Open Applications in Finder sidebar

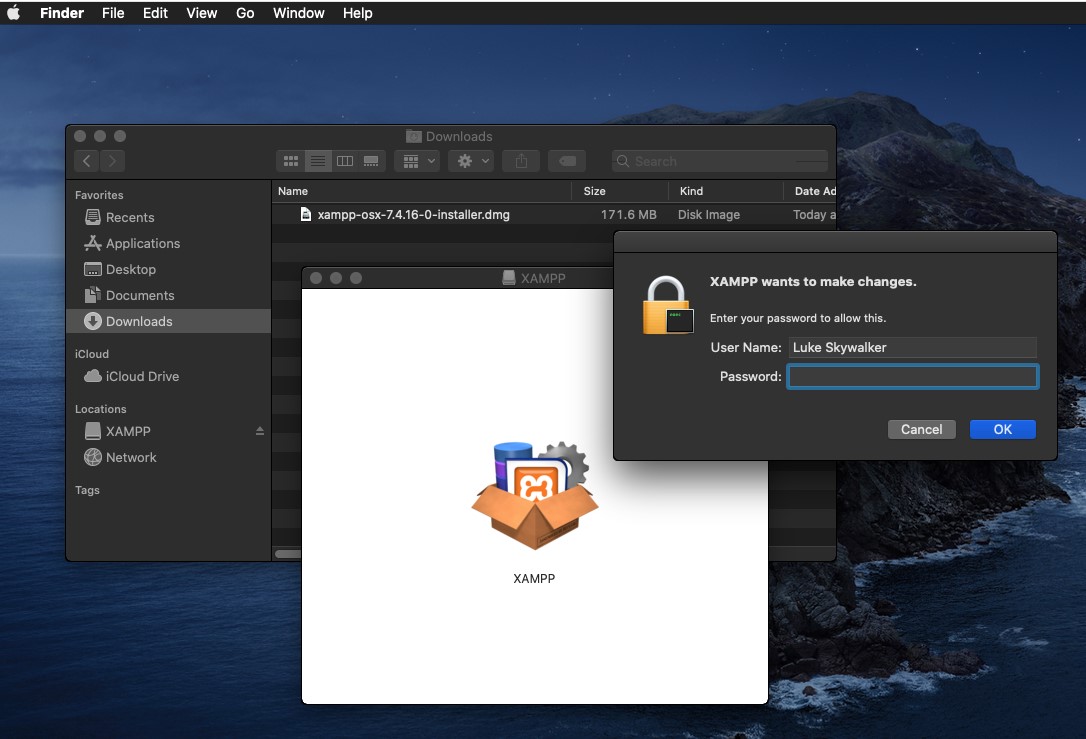pyautogui.click(x=168, y=243)
